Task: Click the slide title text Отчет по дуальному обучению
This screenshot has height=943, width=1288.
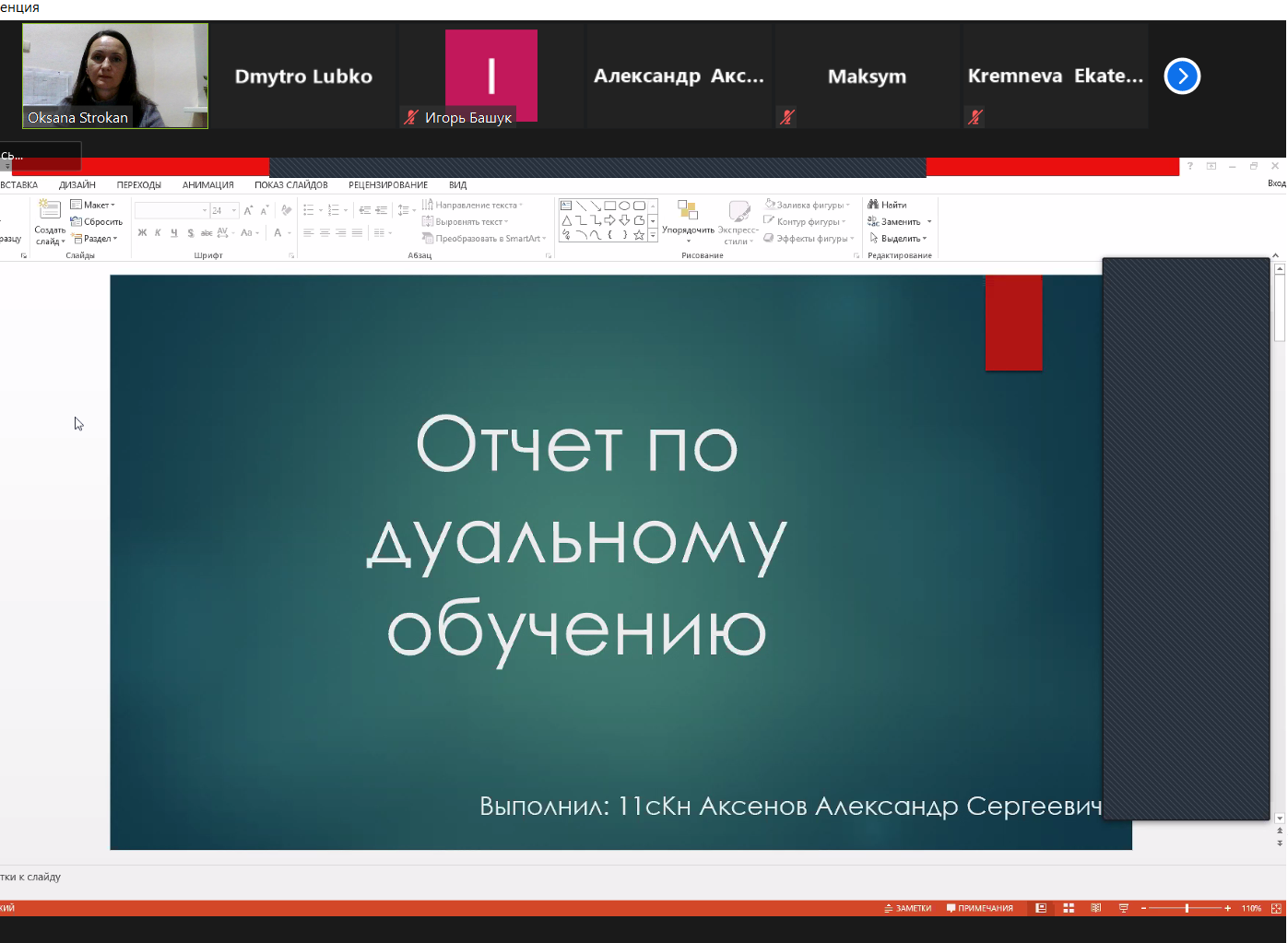Action: [x=576, y=537]
